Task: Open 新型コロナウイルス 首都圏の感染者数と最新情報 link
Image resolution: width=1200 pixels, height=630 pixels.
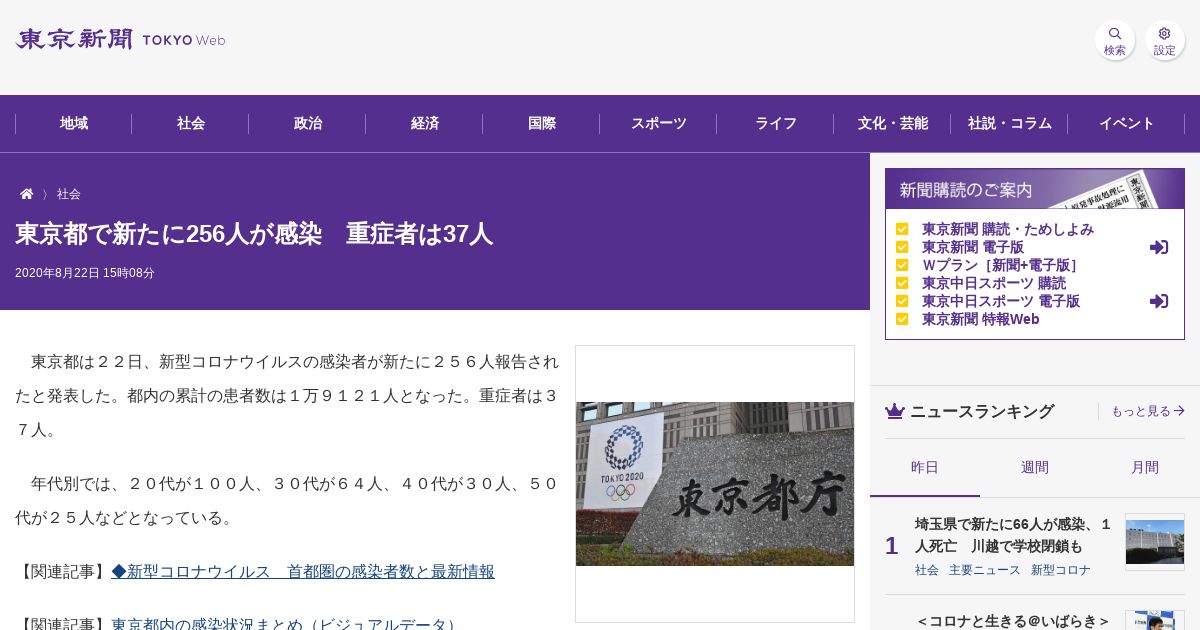Action: pyautogui.click(x=303, y=572)
